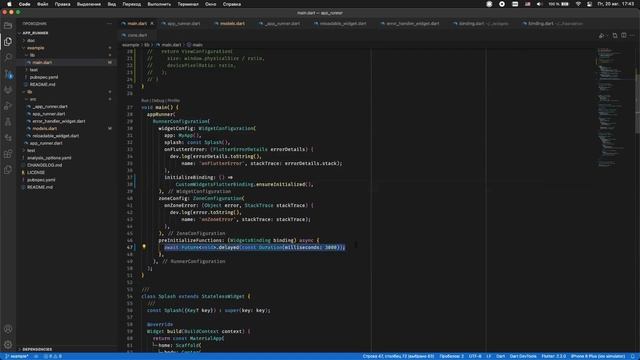This screenshot has height=360, width=640.
Task: Click the main symbol breadcrumb
Action: click(198, 45)
